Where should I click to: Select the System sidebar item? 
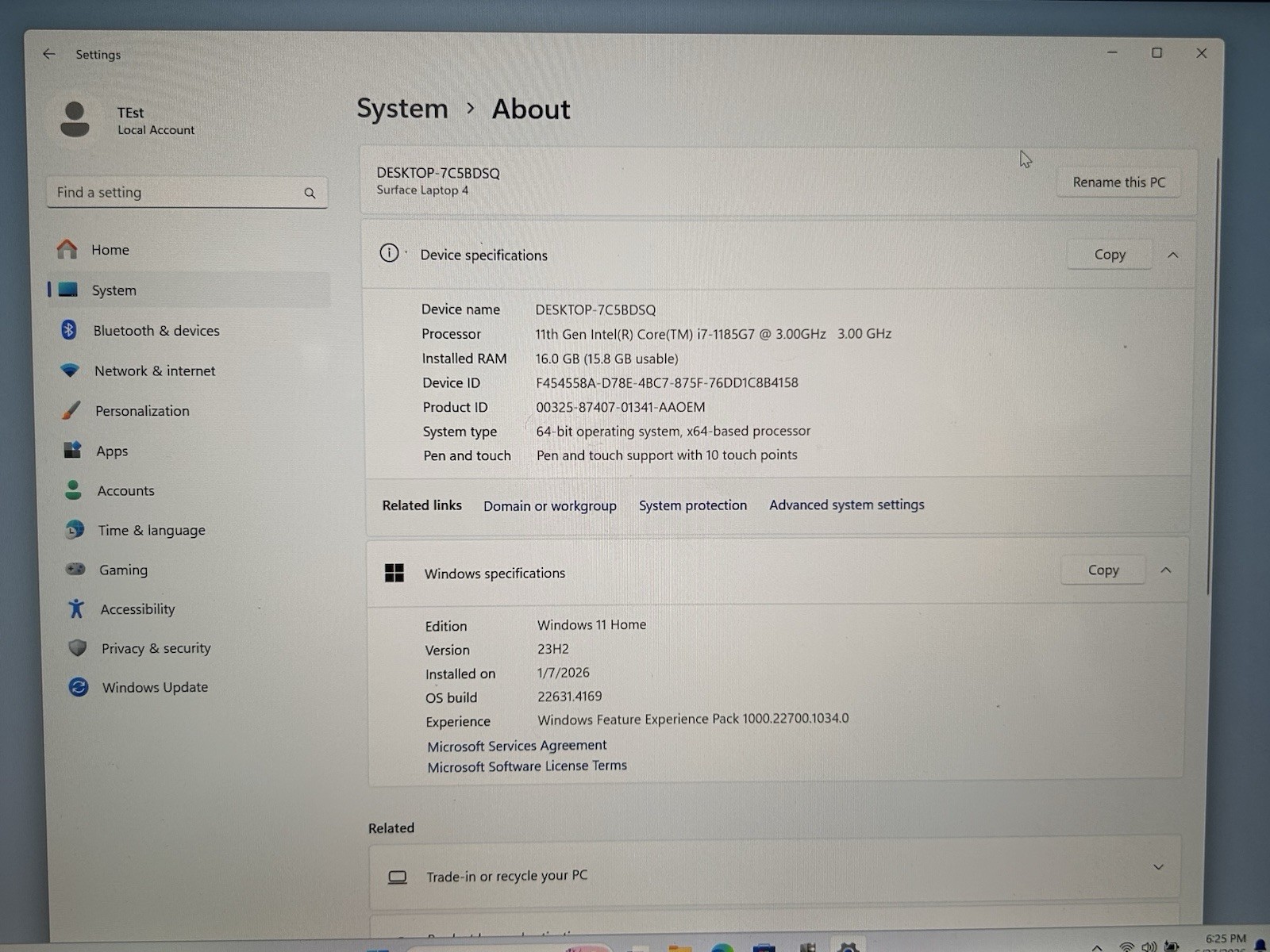click(x=189, y=290)
